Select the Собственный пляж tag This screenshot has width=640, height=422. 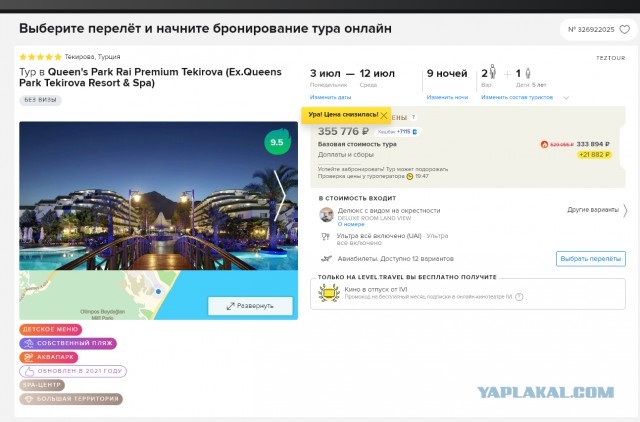(68, 343)
